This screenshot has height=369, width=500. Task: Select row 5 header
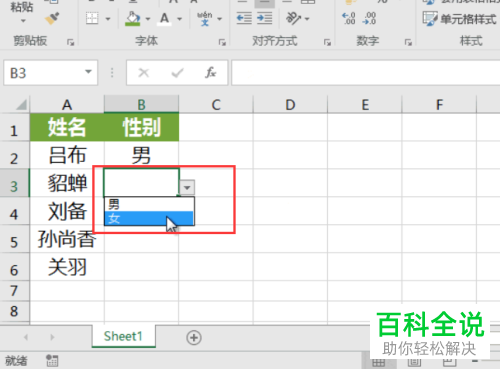pyautogui.click(x=14, y=239)
